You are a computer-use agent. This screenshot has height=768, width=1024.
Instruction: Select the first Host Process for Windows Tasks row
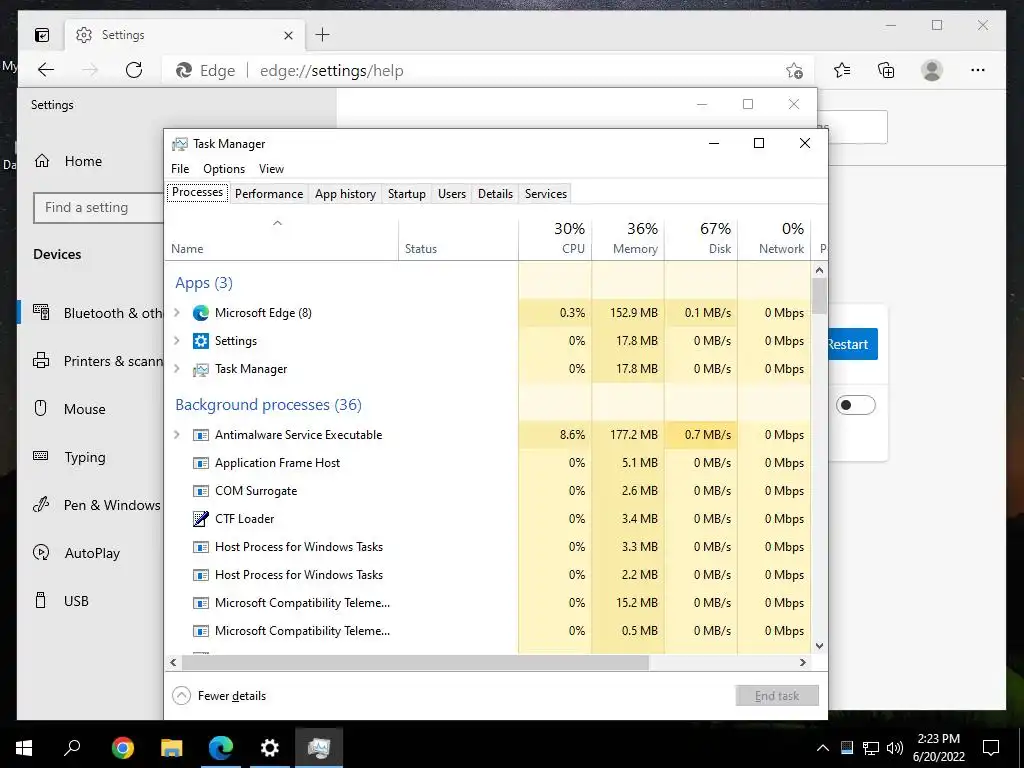tap(487, 547)
